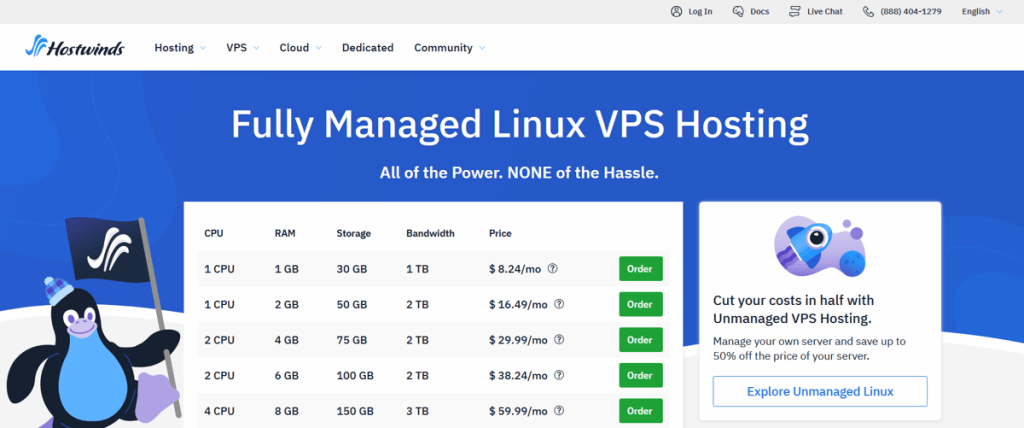Screen dimensions: 1024x428
Task: Click the help icon next to $29.99/mo
Action: pyautogui.click(x=559, y=340)
